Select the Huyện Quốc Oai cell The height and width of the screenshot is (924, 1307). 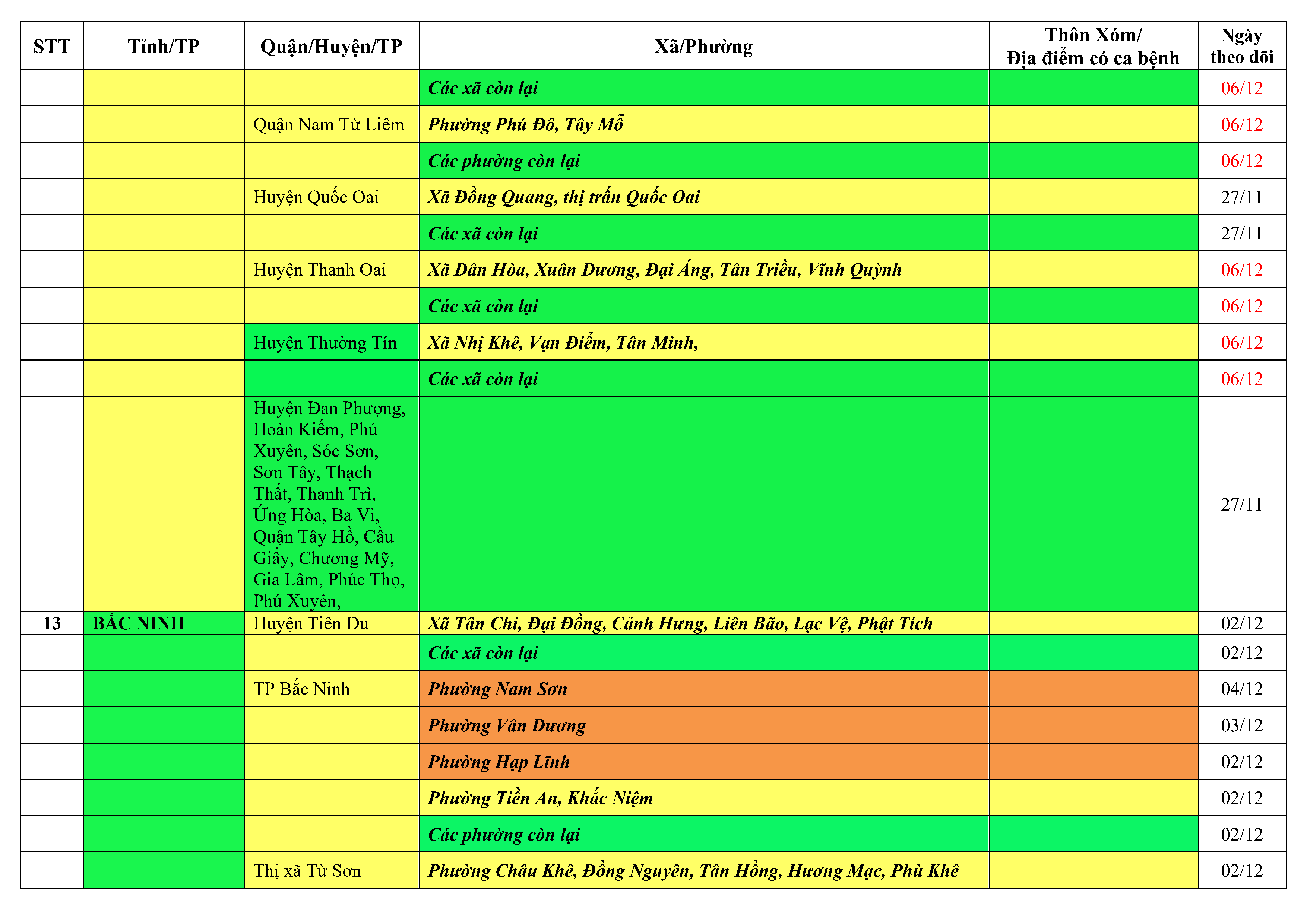(316, 197)
